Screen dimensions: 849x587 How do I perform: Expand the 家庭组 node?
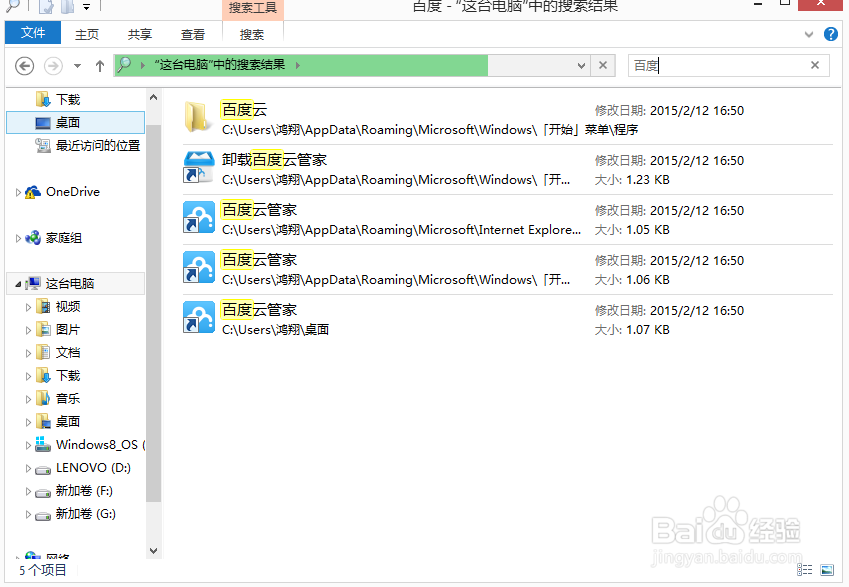point(18,238)
